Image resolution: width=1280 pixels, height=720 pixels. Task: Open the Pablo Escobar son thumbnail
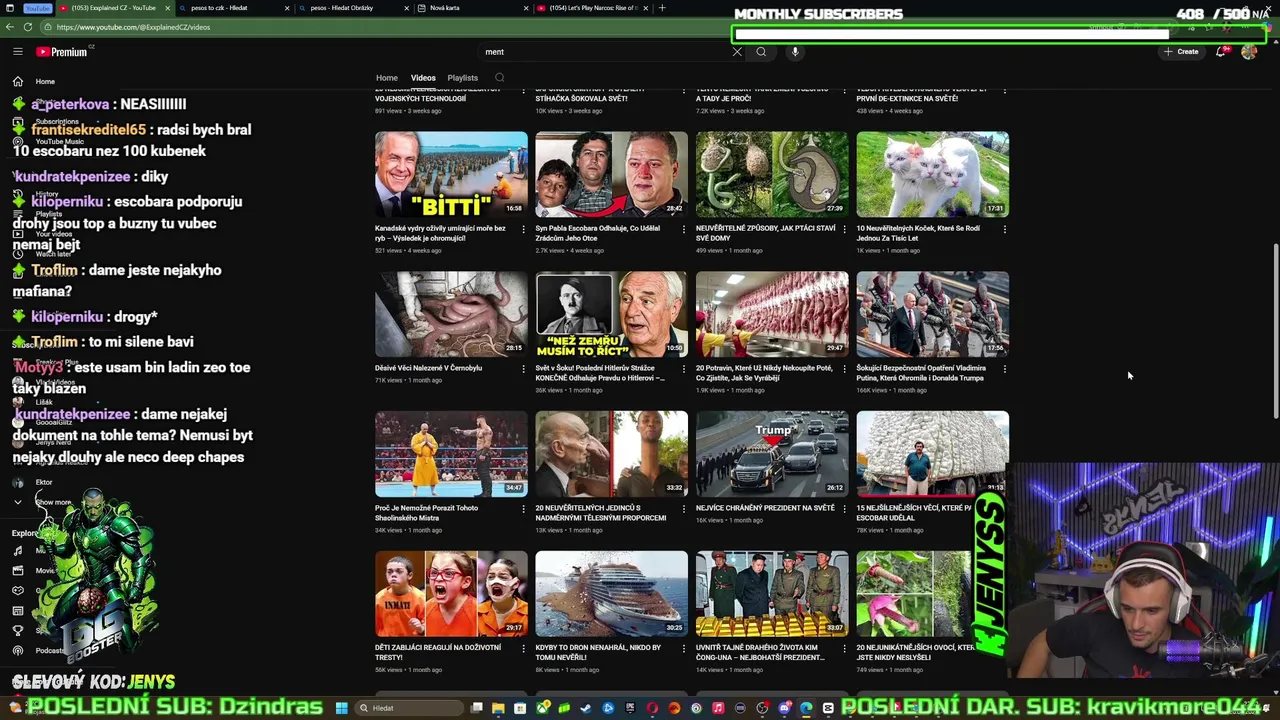(611, 174)
